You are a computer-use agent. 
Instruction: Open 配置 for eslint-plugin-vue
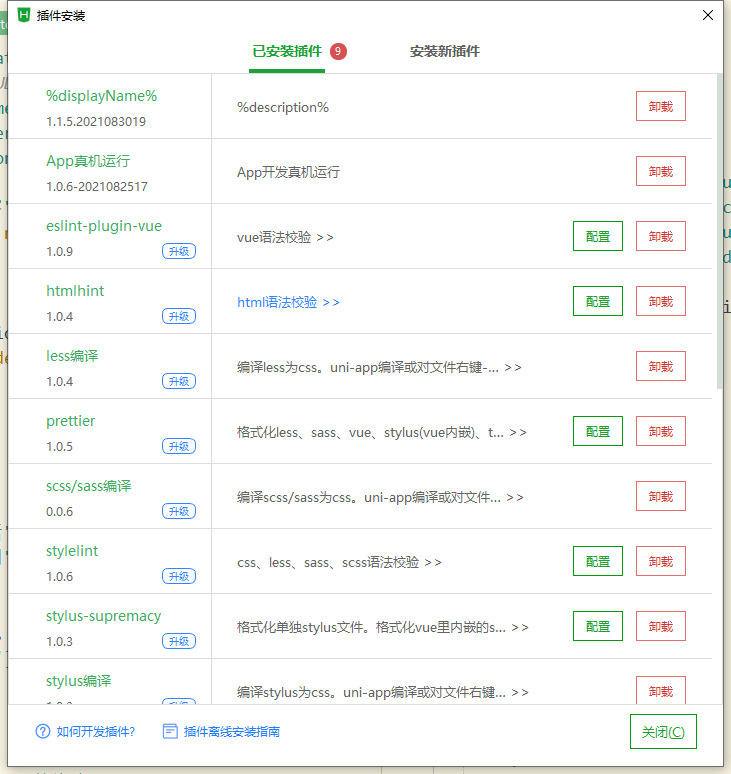point(597,236)
